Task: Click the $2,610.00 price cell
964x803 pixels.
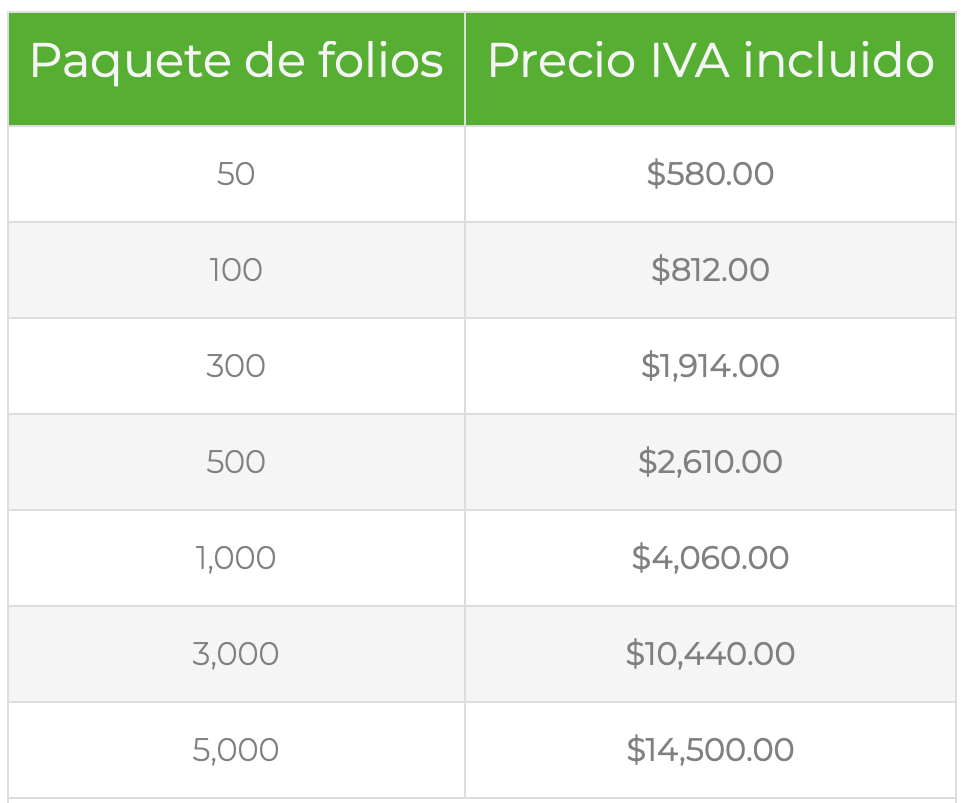Action: coord(710,462)
